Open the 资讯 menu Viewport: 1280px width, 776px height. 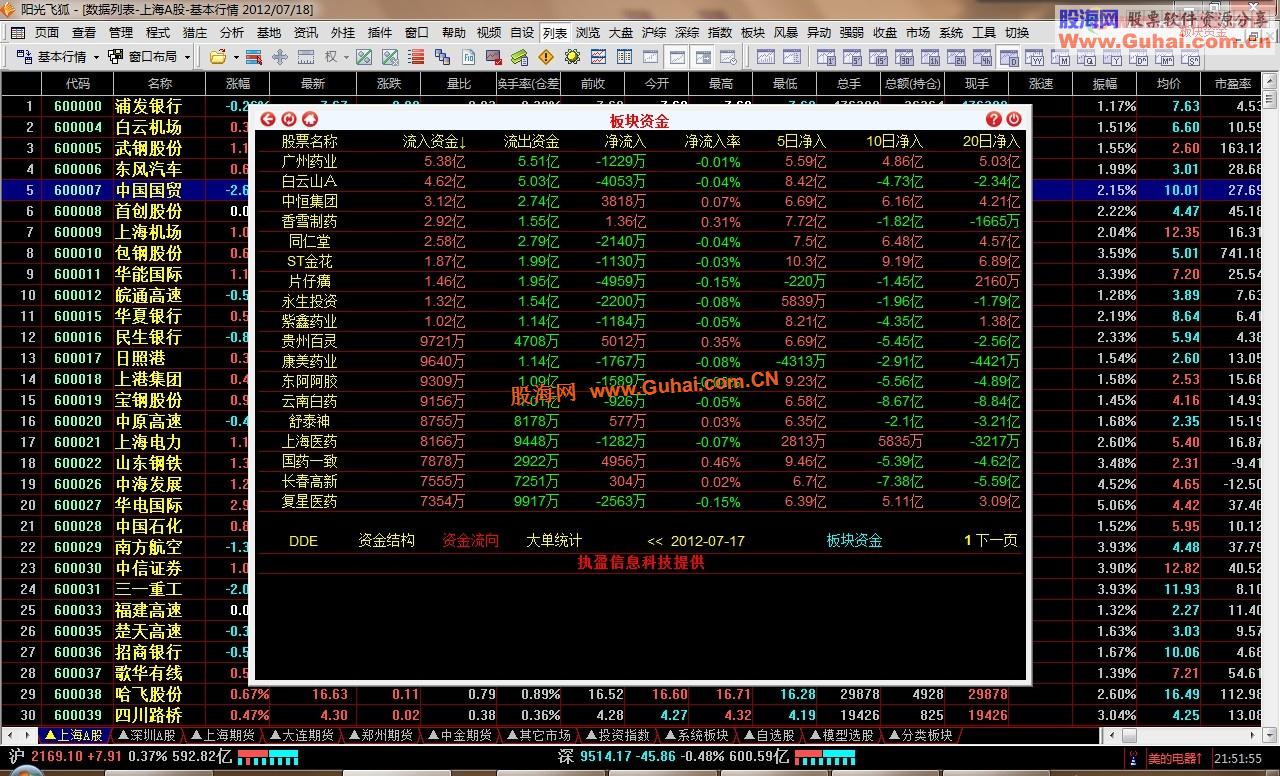click(x=306, y=32)
